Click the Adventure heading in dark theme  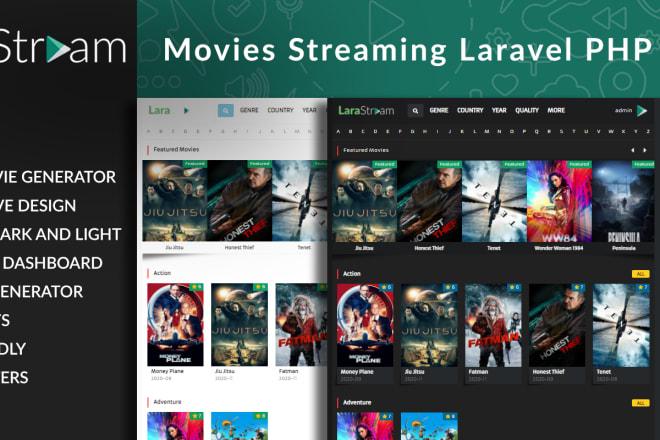(357, 403)
